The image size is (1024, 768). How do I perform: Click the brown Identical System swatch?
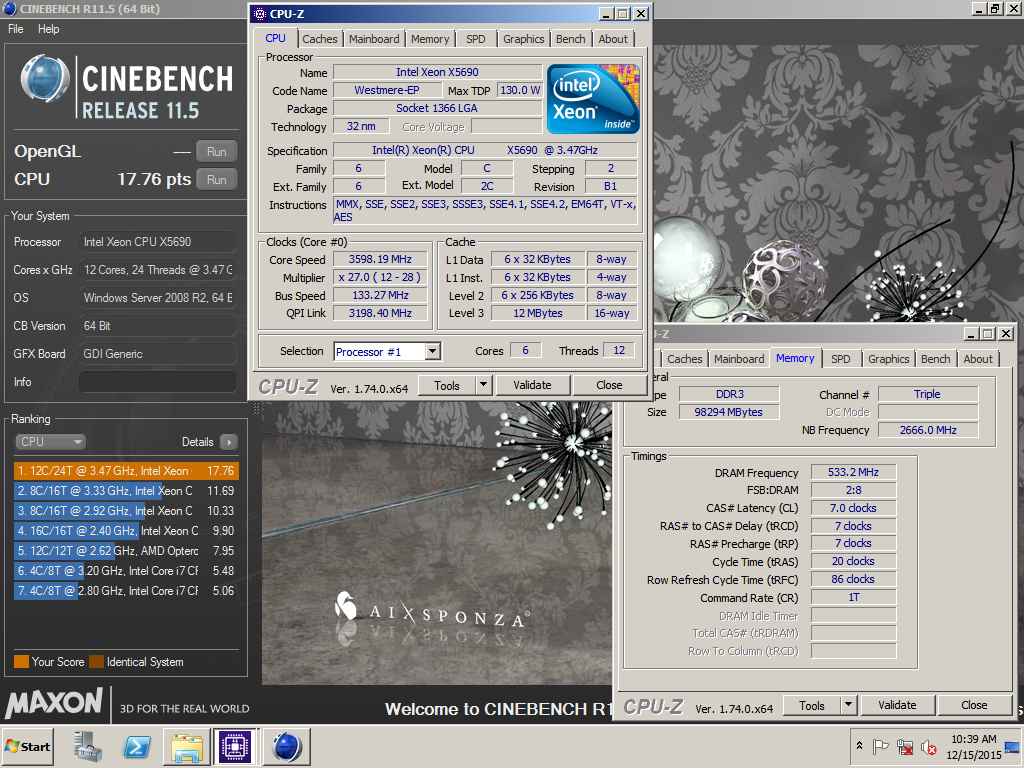pyautogui.click(x=97, y=662)
